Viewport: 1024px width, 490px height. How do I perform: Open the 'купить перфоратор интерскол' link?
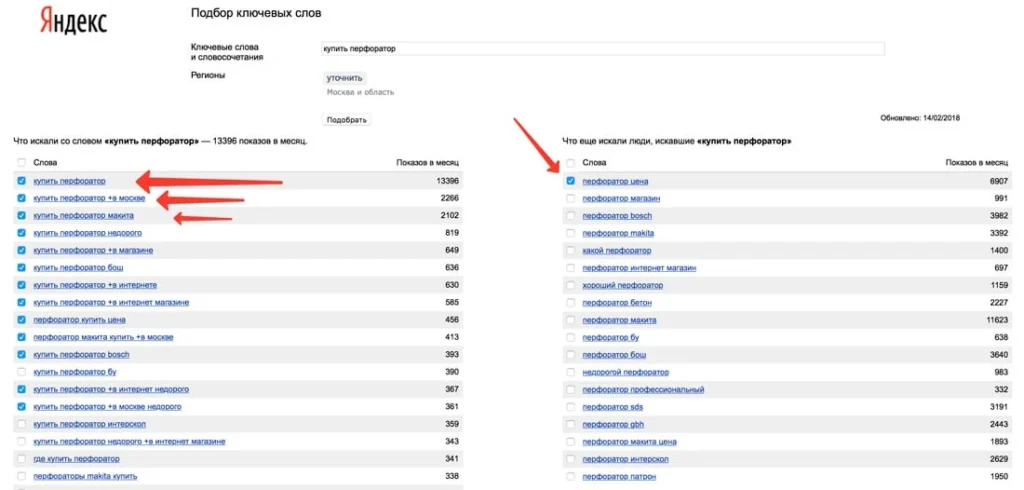(89, 424)
